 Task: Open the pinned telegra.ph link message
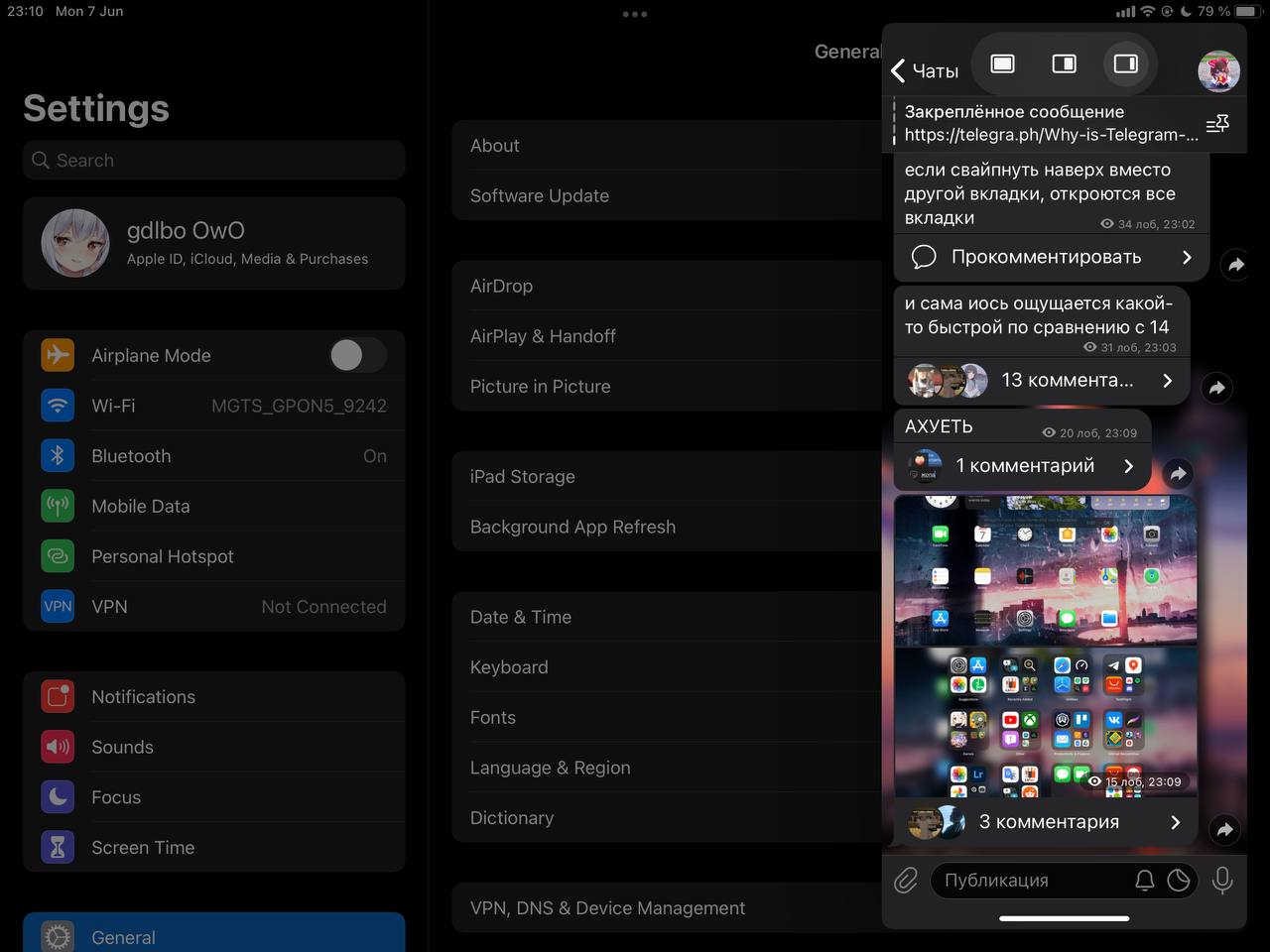pyautogui.click(x=1051, y=124)
